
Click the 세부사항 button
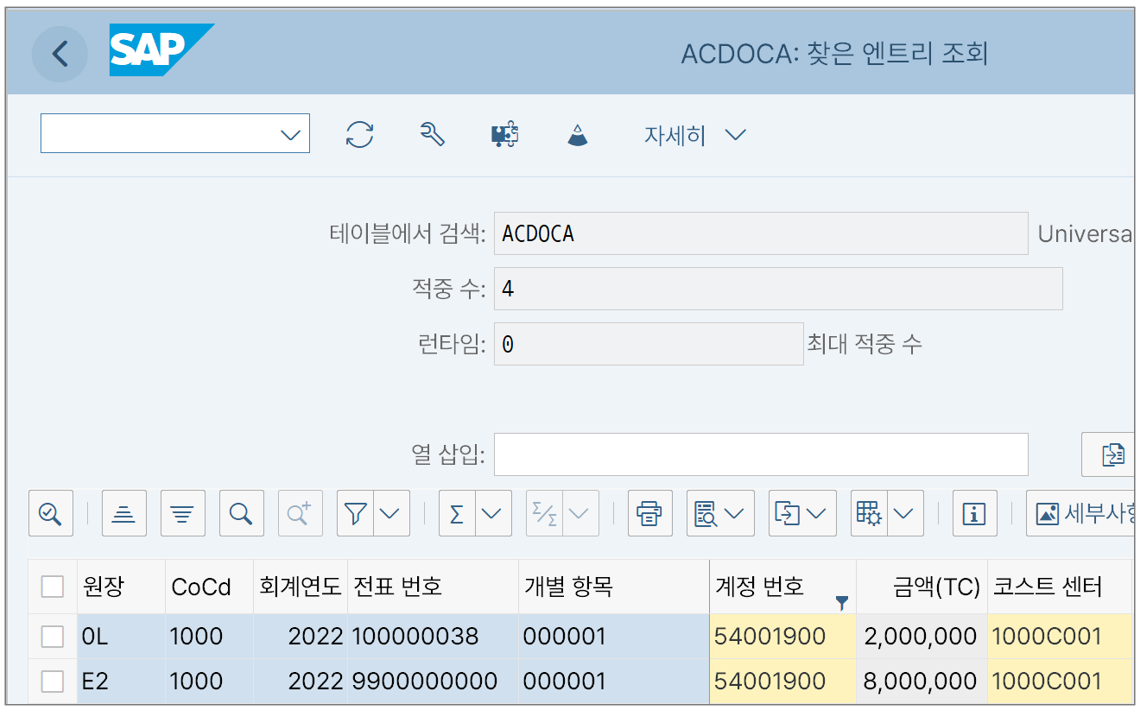(x=1082, y=513)
